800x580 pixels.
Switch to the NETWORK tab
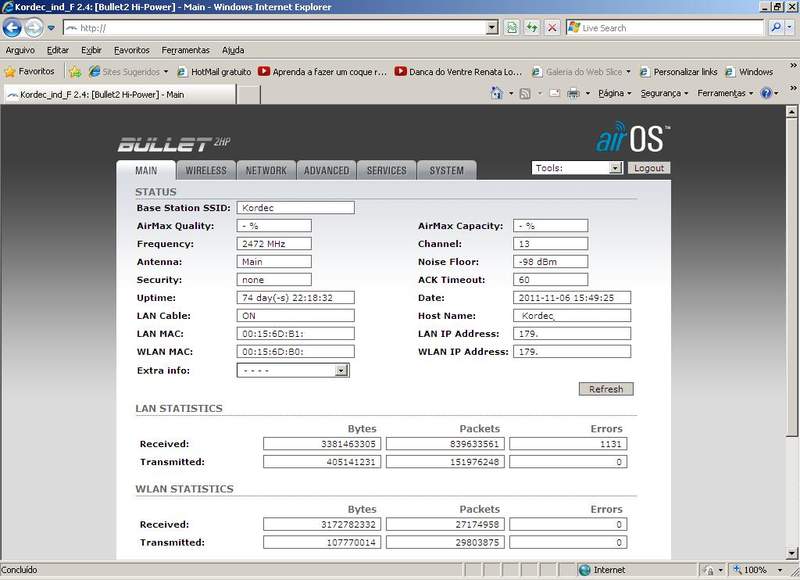tap(266, 170)
